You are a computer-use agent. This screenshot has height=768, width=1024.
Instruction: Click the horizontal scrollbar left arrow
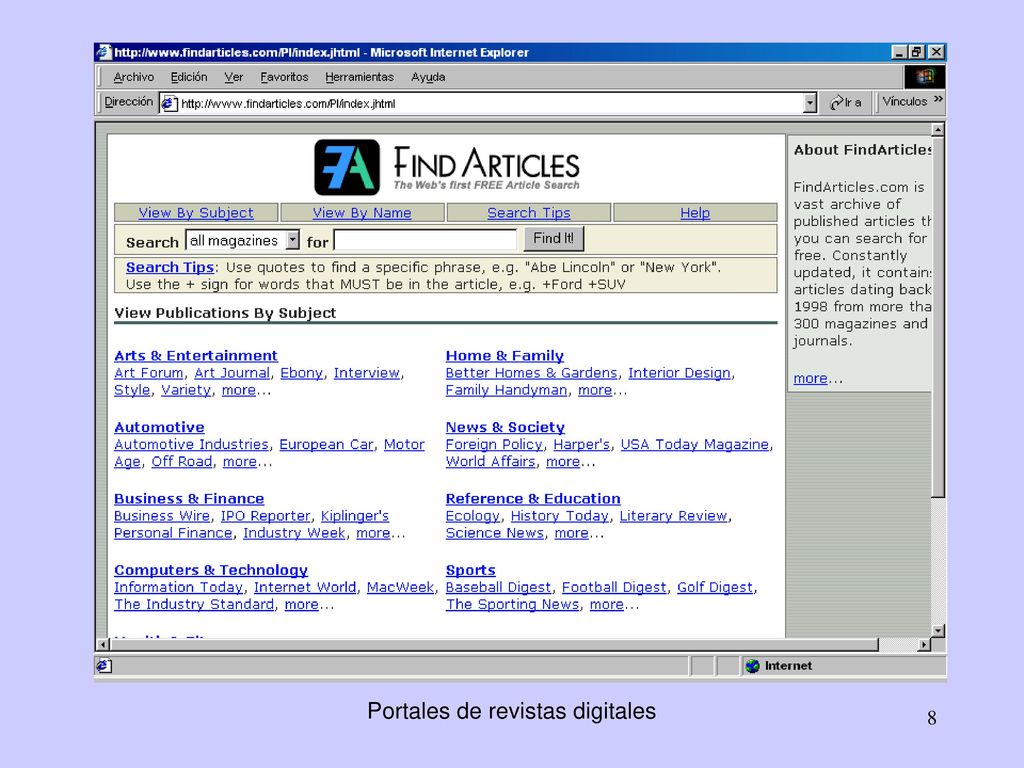[x=103, y=645]
